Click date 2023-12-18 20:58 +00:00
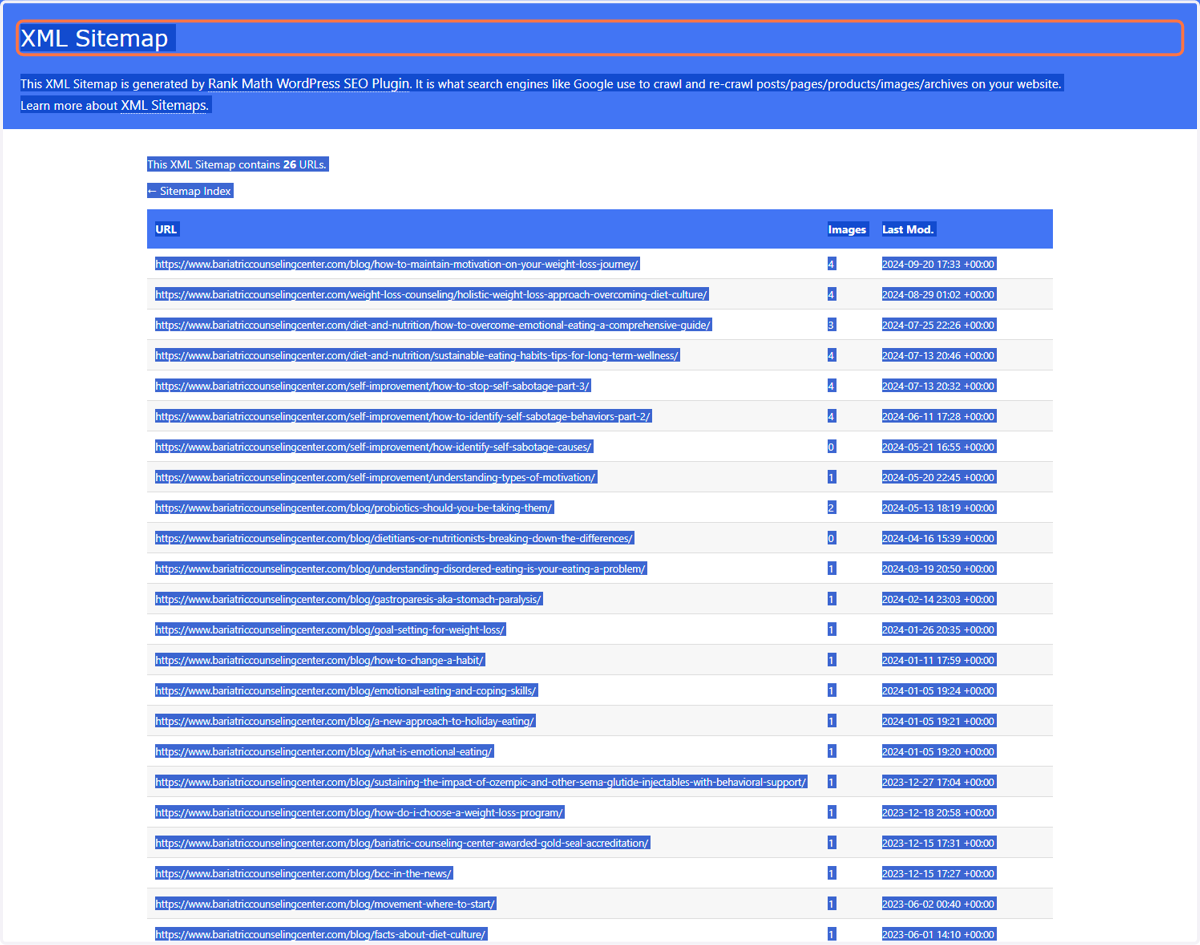The height and width of the screenshot is (945, 1200). coord(938,813)
